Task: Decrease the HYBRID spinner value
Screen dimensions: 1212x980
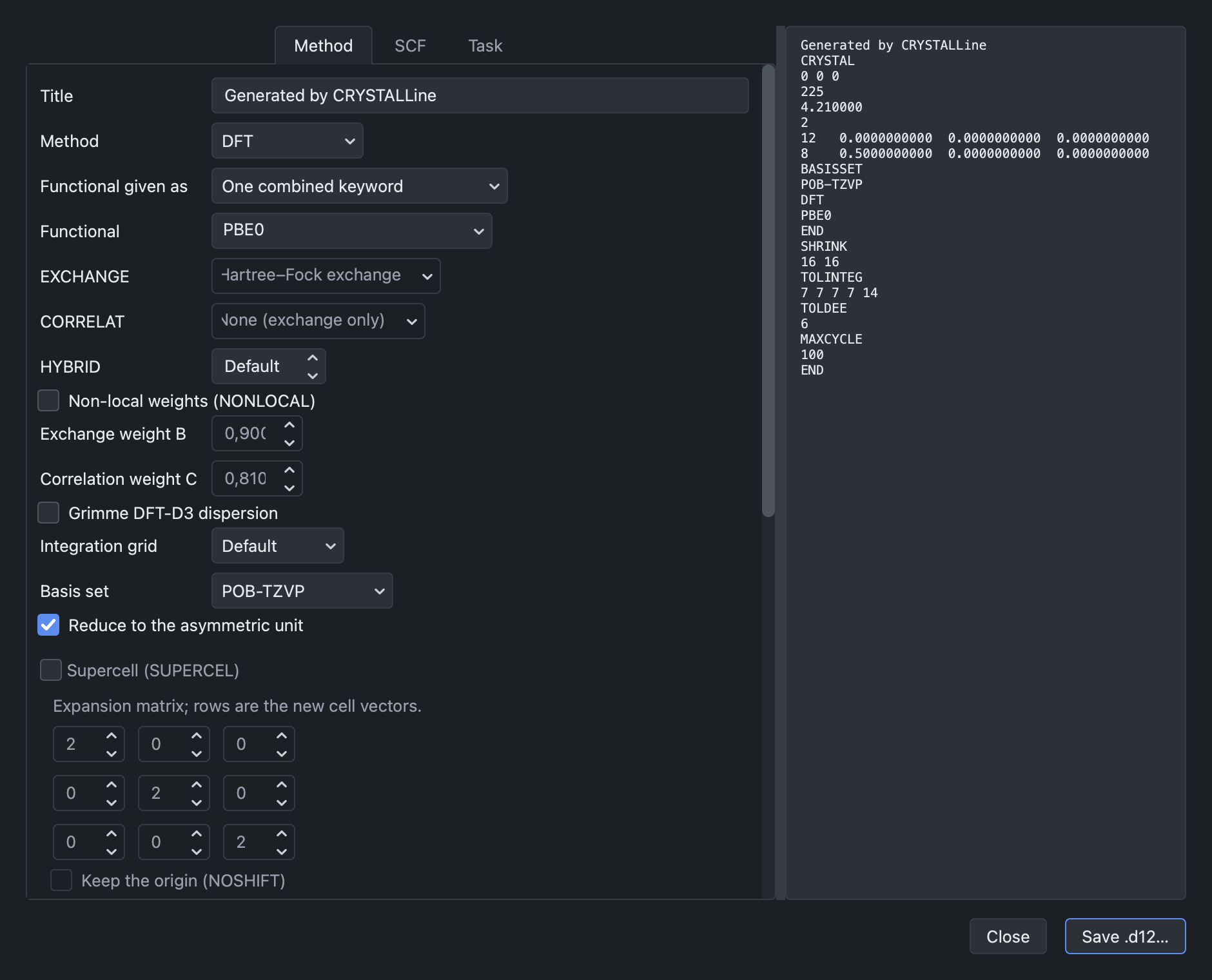Action: coord(313,375)
